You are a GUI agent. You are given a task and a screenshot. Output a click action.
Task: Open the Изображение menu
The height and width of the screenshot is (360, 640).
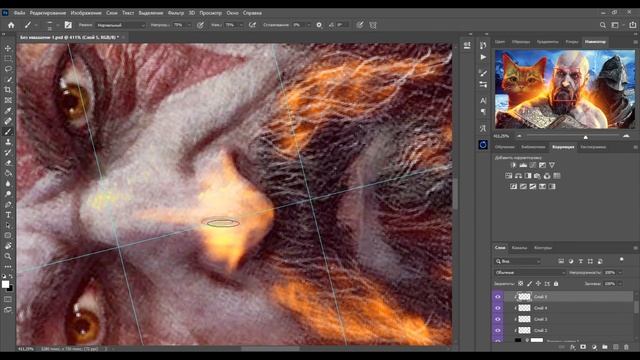86,13
